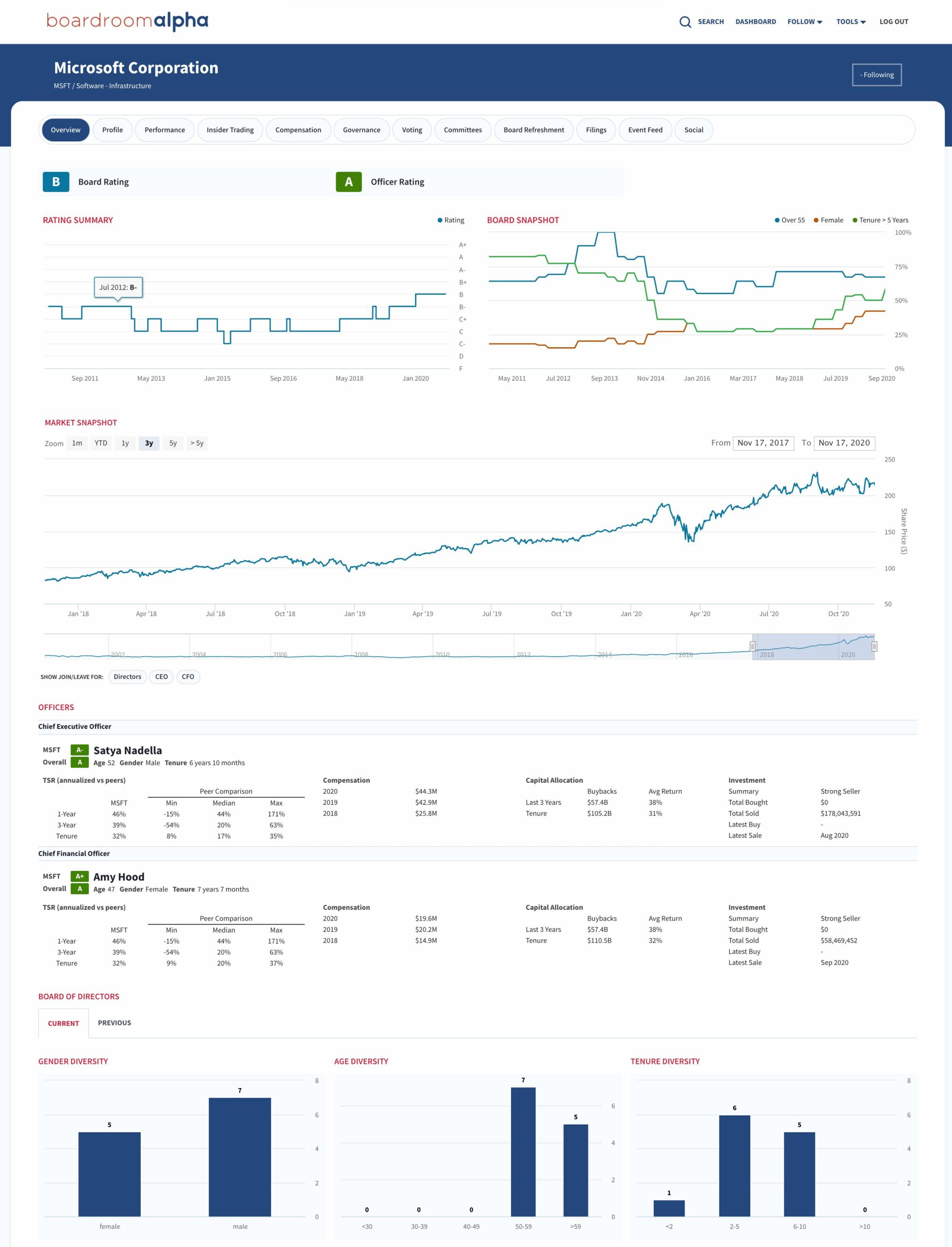Toggle the Rating legend series
This screenshot has width=952, height=1247.
[451, 220]
